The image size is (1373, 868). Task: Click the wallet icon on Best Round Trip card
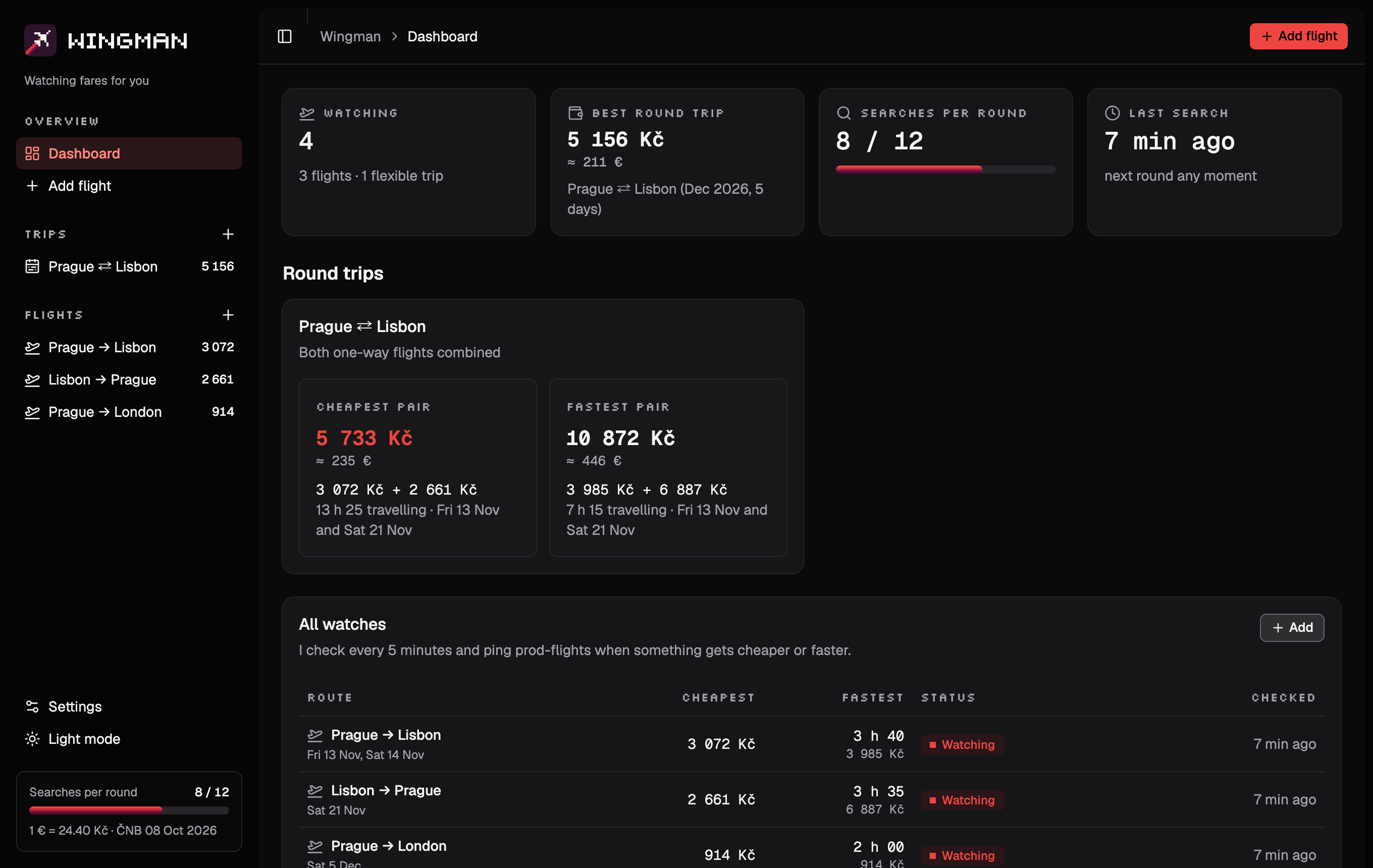pyautogui.click(x=575, y=113)
